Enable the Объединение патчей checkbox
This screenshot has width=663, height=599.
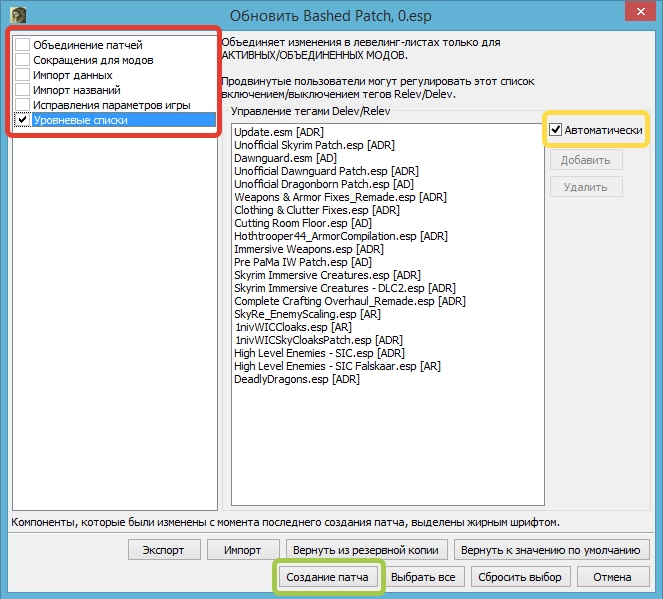[23, 45]
